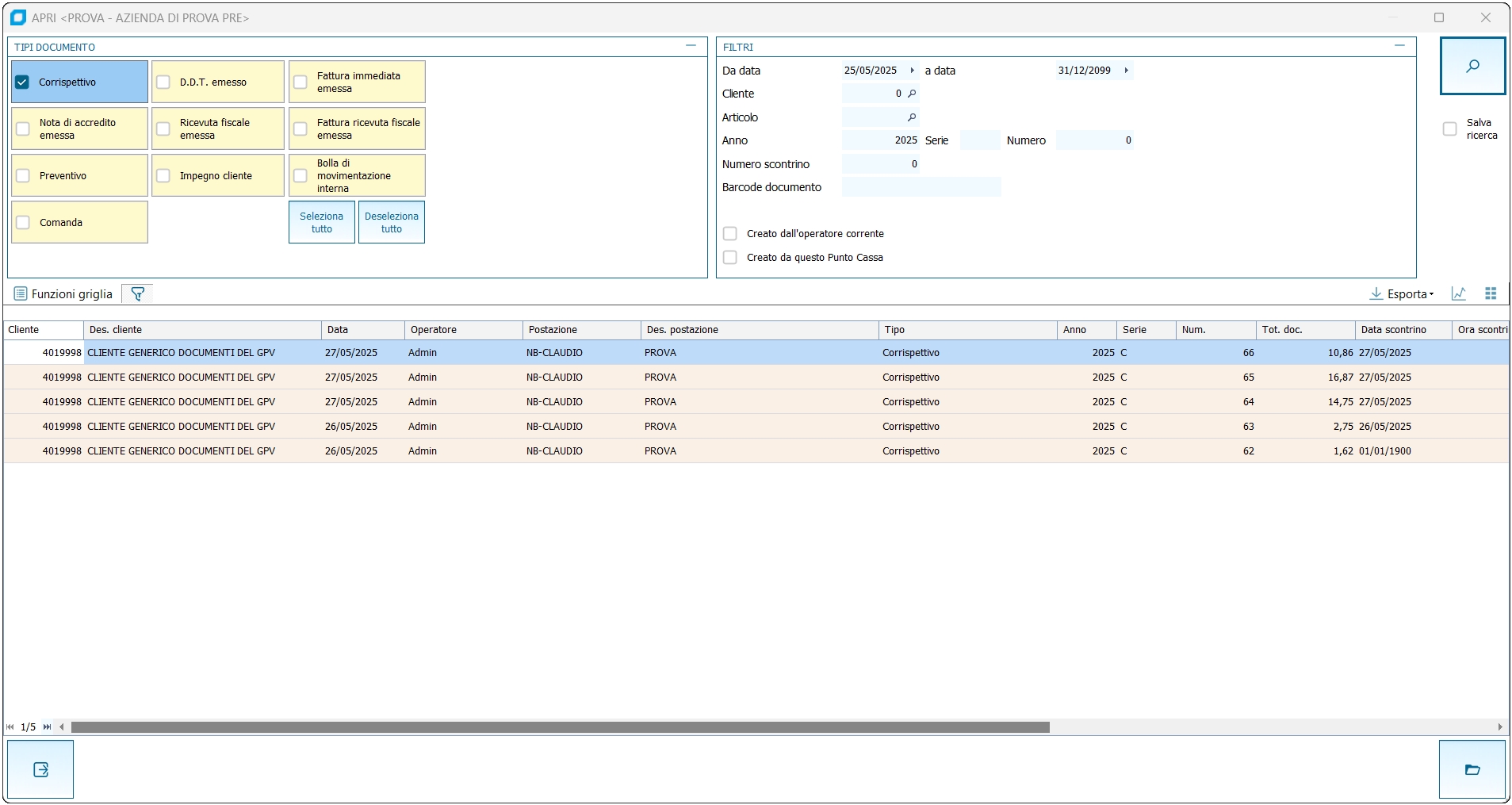Sort by the Tot. doc. column header
The image size is (1512, 805).
(x=1304, y=330)
